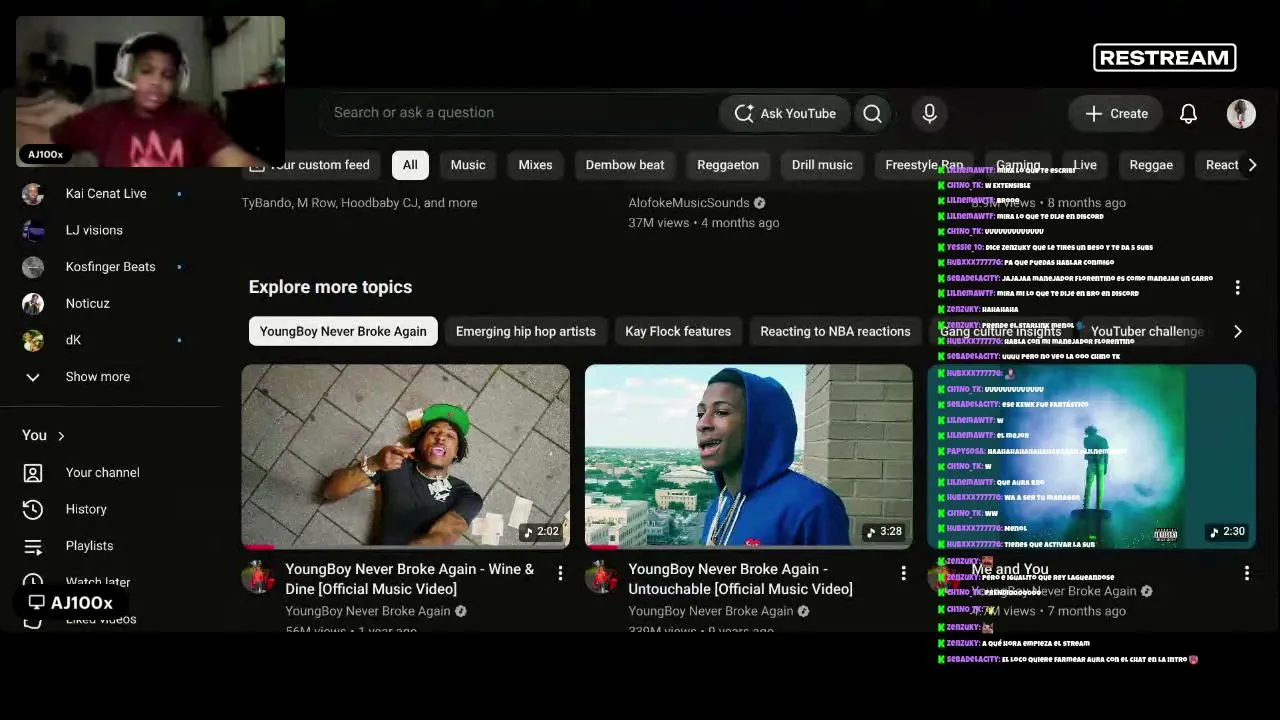Select YouTuber challenge topic chip
Viewport: 1280px width, 720px height.
tap(1147, 331)
